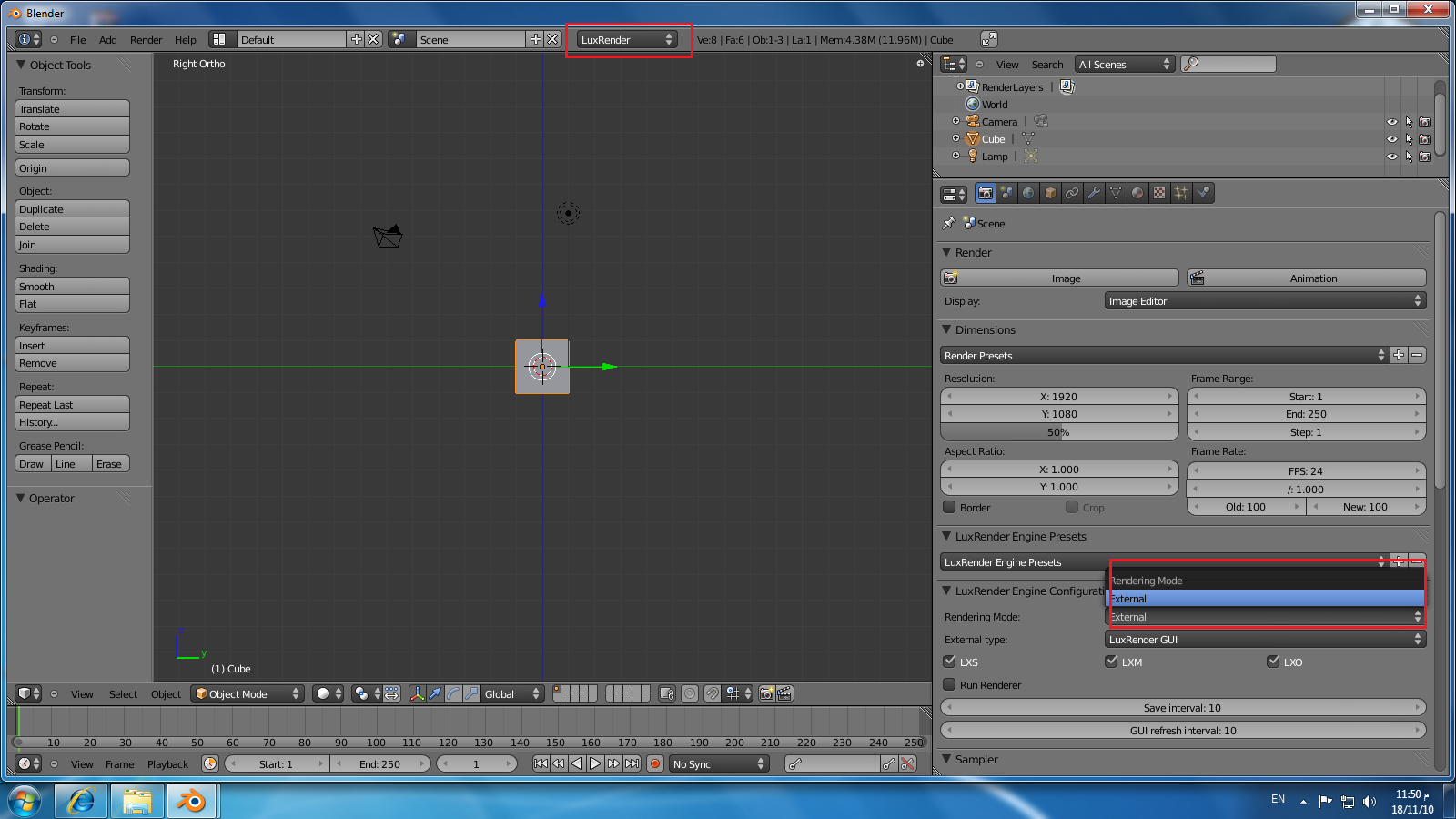This screenshot has height=819, width=1456.
Task: Open the World properties tab (globe icon)
Action: [x=1028, y=193]
